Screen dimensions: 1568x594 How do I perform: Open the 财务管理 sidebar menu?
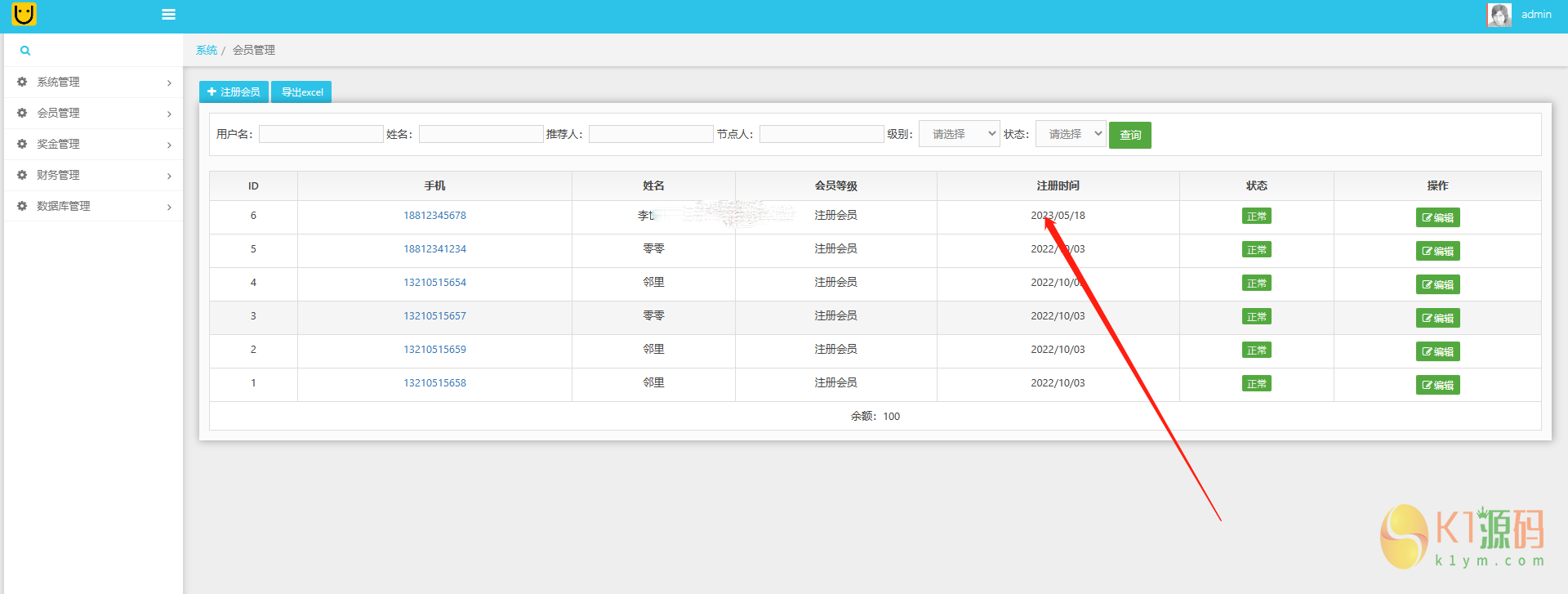pos(59,175)
